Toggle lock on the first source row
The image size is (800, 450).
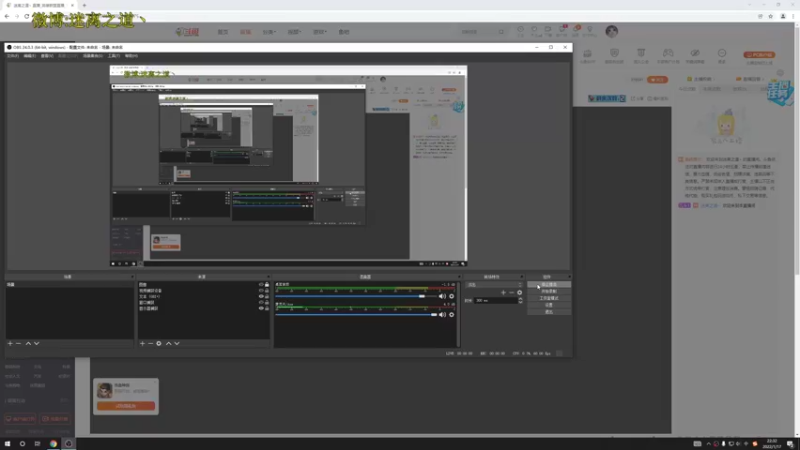click(x=267, y=285)
